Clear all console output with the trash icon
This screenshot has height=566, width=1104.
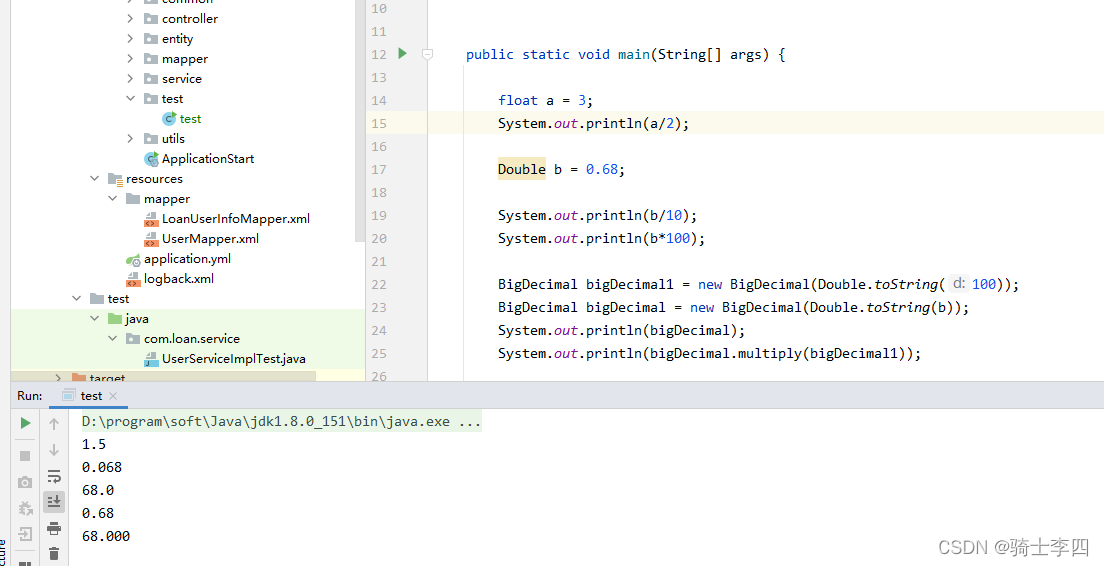click(x=54, y=553)
